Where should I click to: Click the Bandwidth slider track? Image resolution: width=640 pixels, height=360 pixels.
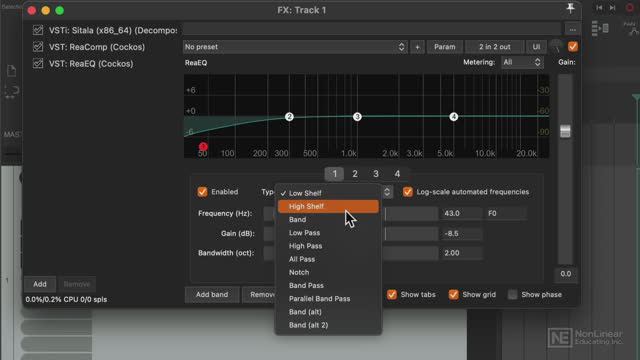pos(410,253)
